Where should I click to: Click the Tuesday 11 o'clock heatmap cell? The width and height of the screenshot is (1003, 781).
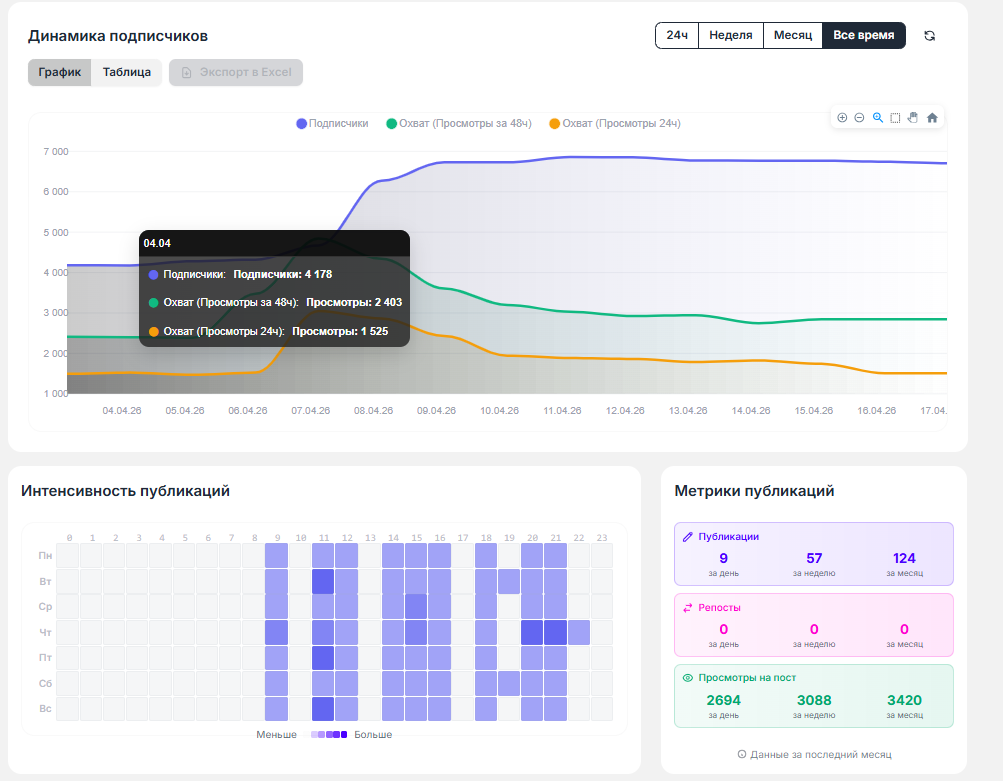pos(323,581)
